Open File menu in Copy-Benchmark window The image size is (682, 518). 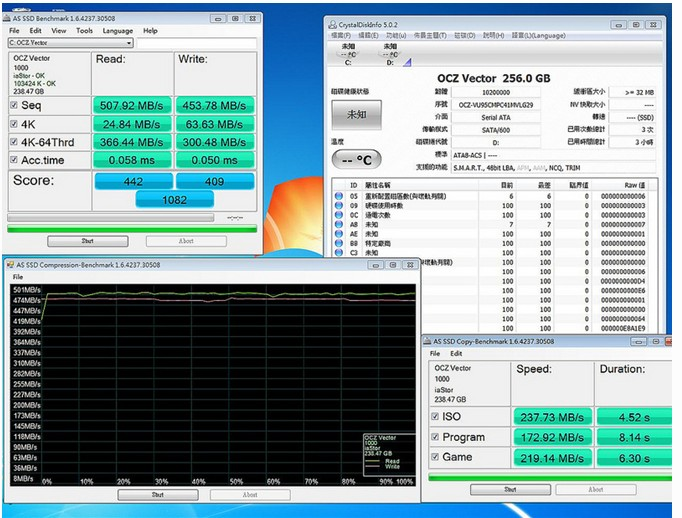pos(435,353)
